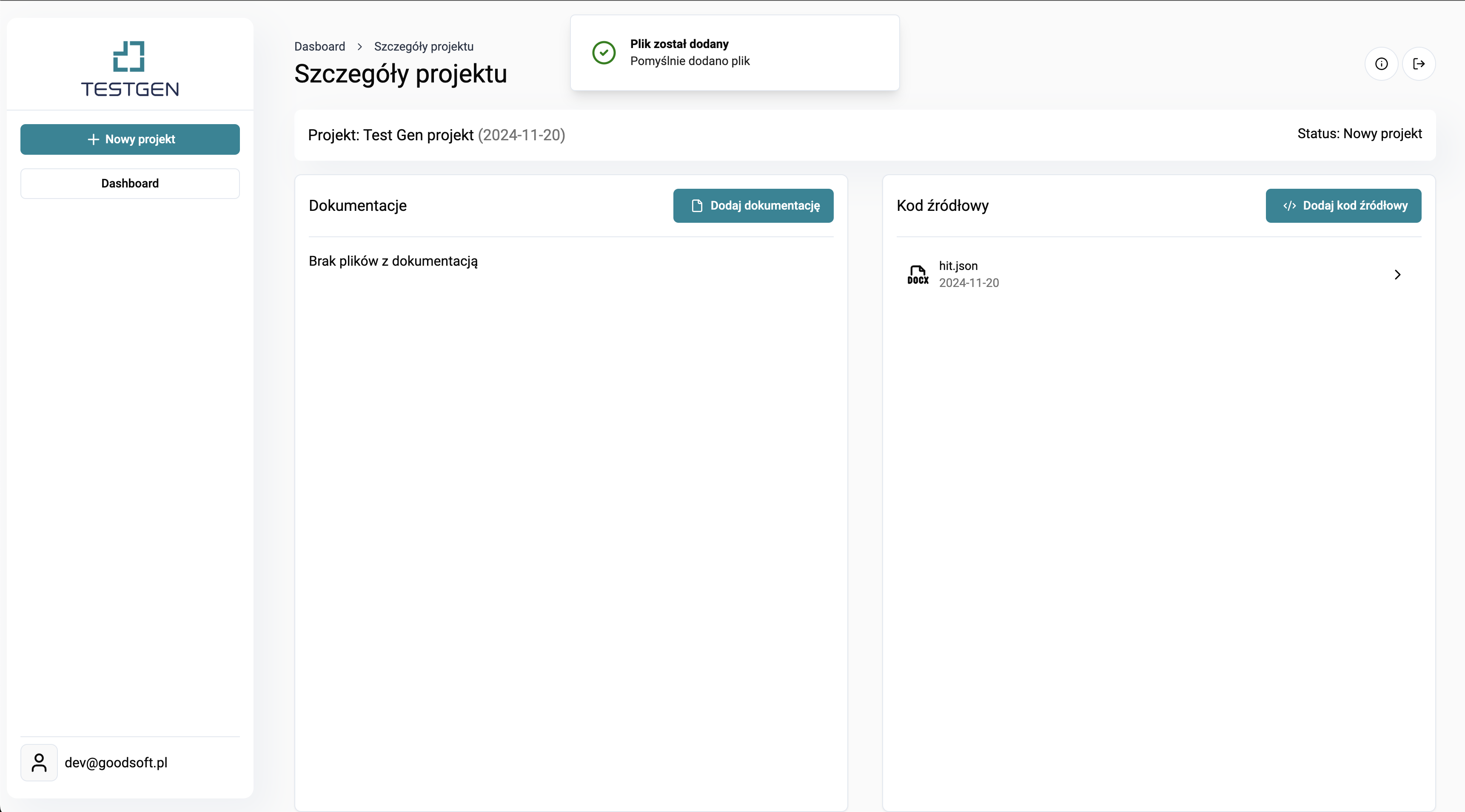This screenshot has width=1465, height=812.
Task: Click the document icon on Dodaj dokumentację
Action: click(x=697, y=206)
